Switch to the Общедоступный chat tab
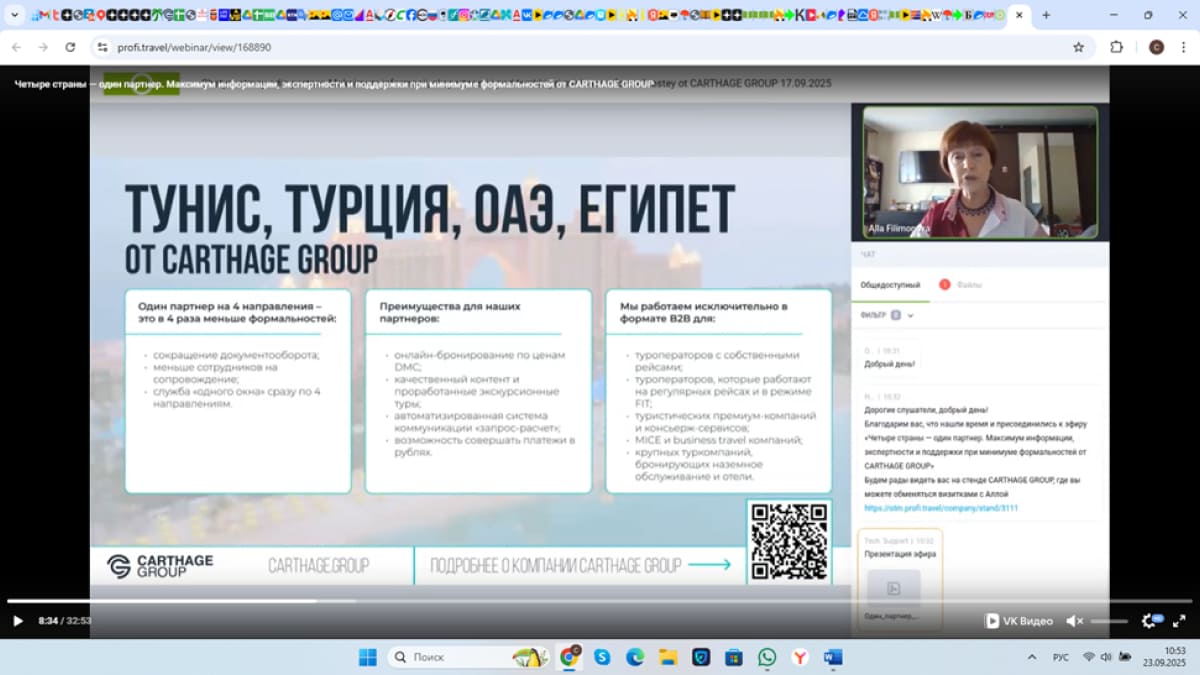1200x675 pixels. pos(890,285)
